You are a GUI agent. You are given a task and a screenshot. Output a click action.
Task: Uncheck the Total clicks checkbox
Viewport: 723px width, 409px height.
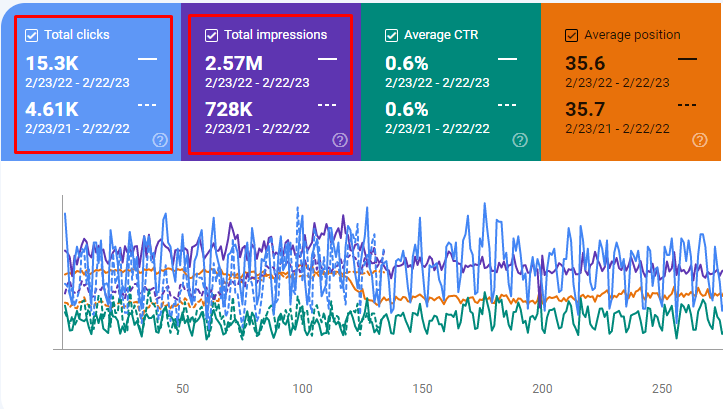coord(32,35)
